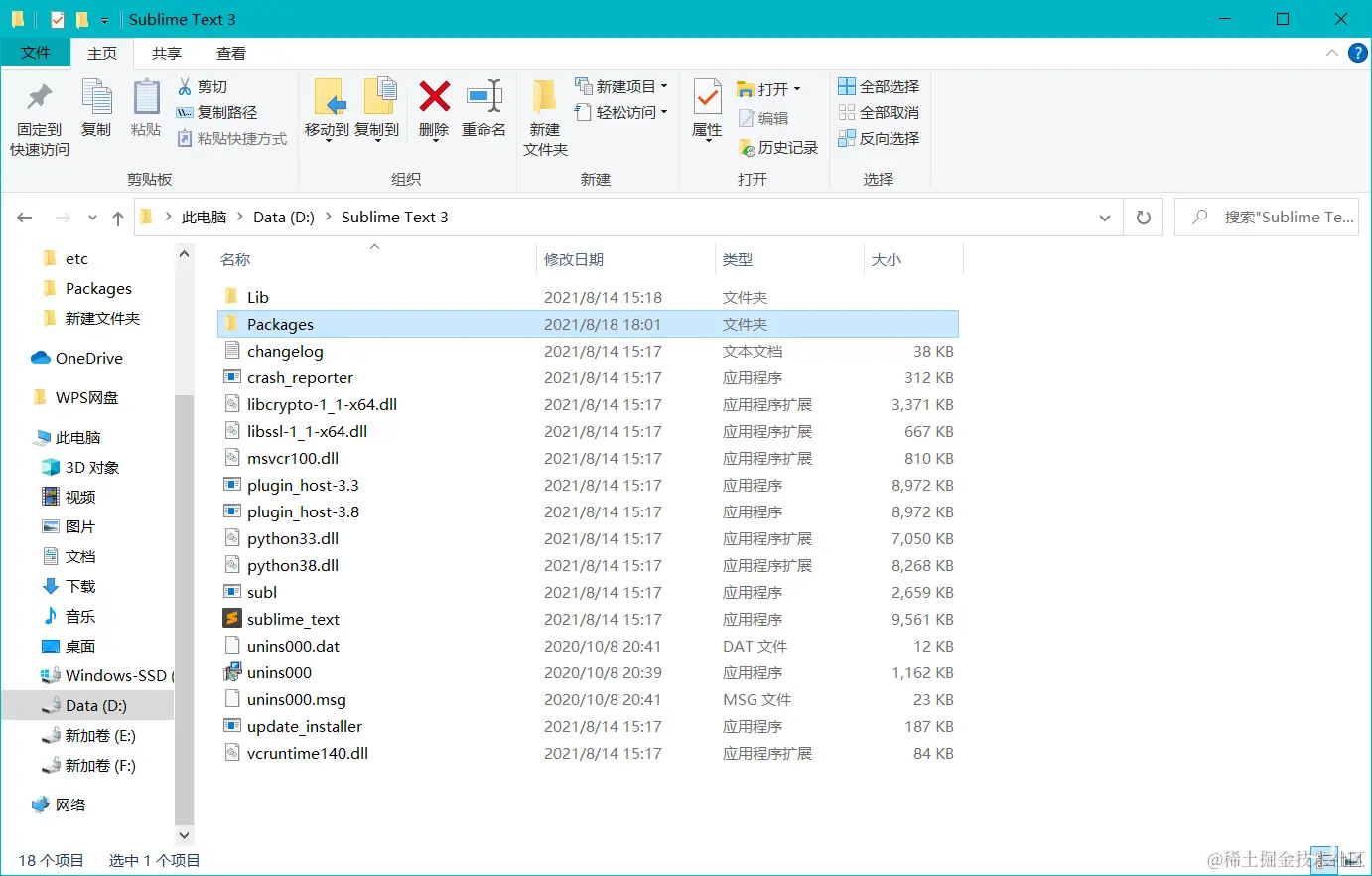Click the navigation pane scrollbar down arrow
Image resolution: width=1372 pixels, height=876 pixels.
[184, 834]
